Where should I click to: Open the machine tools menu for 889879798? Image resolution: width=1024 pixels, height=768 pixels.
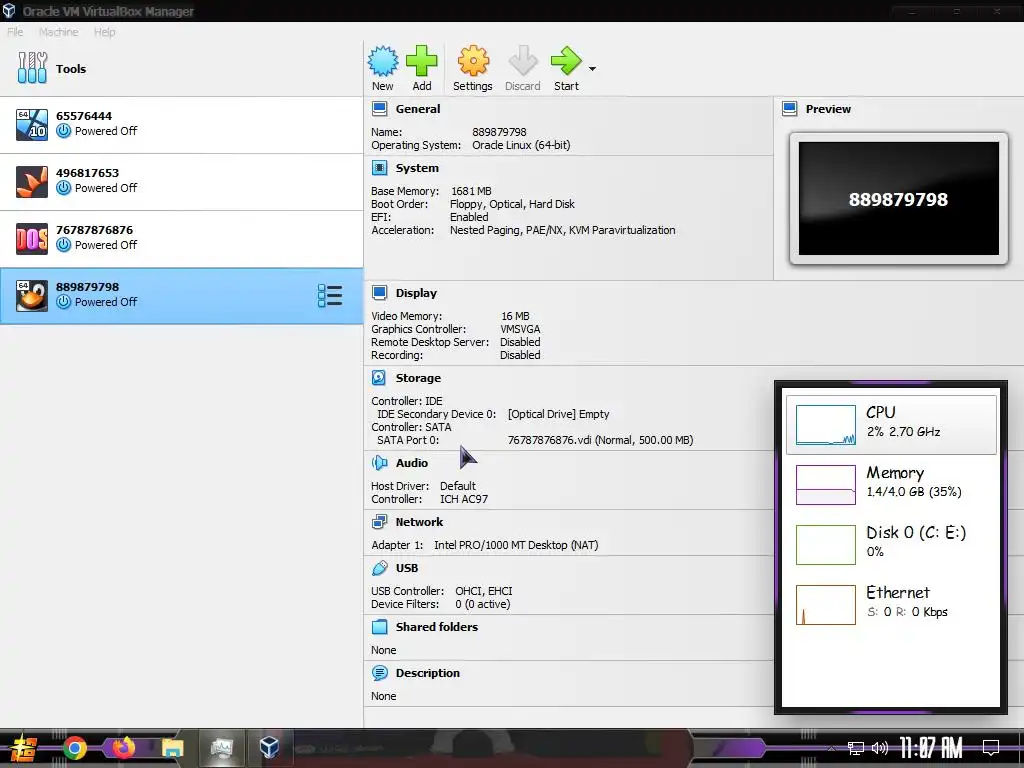pos(330,296)
